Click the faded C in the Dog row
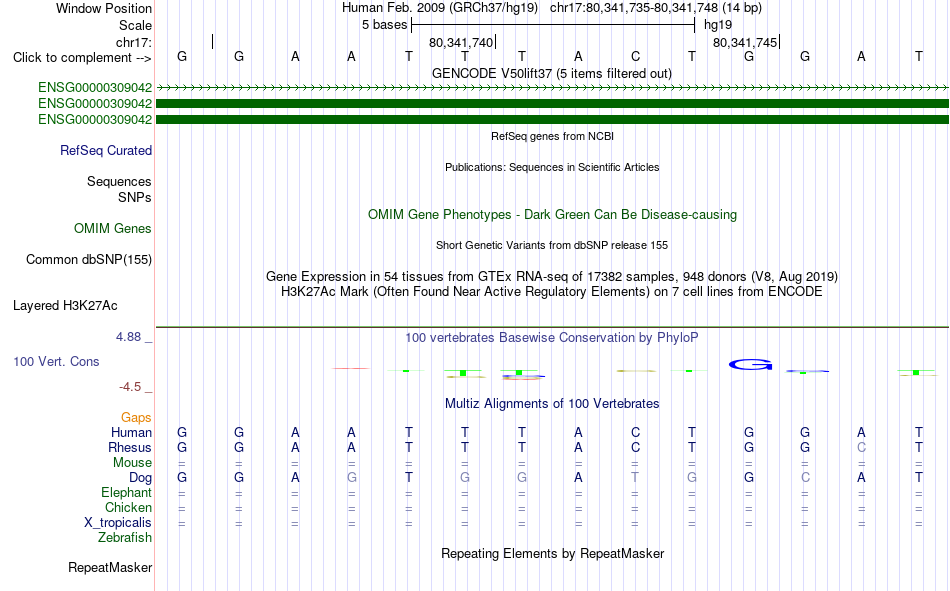Screen dimensions: 950x591 (x=805, y=478)
